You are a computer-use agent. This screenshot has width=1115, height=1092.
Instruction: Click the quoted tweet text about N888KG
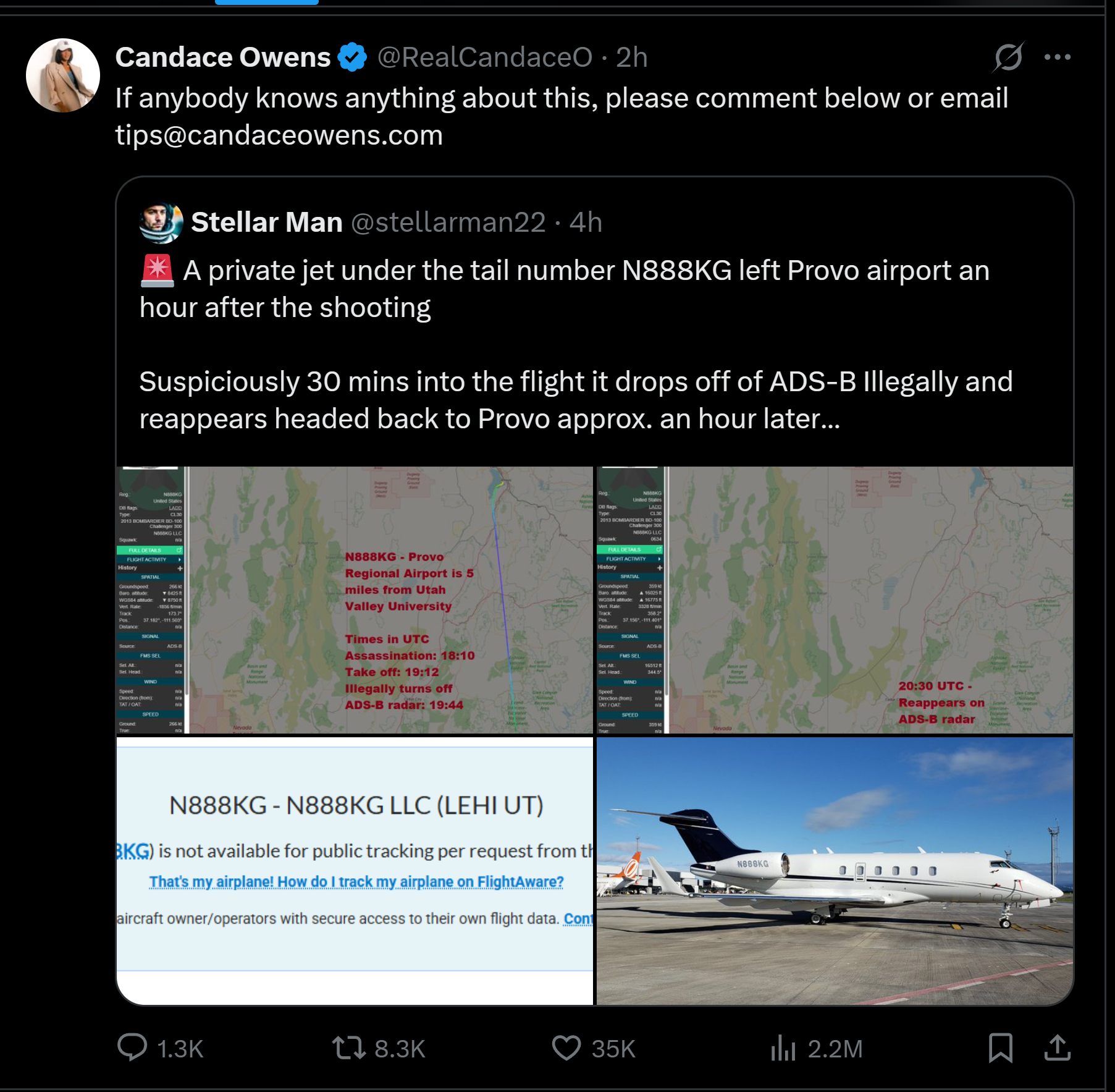pyautogui.click(x=574, y=345)
